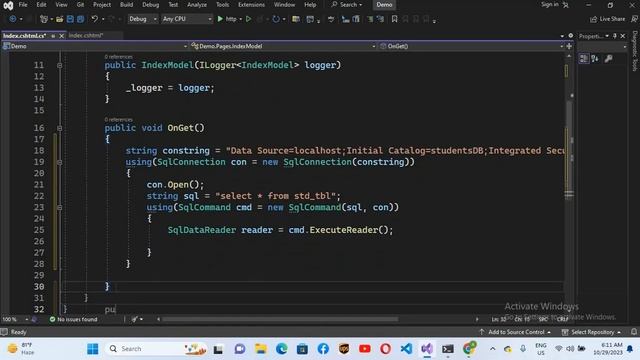The height and width of the screenshot is (360, 640).
Task: Collapse the IndexModel constructor at line 11
Action: 60,65
